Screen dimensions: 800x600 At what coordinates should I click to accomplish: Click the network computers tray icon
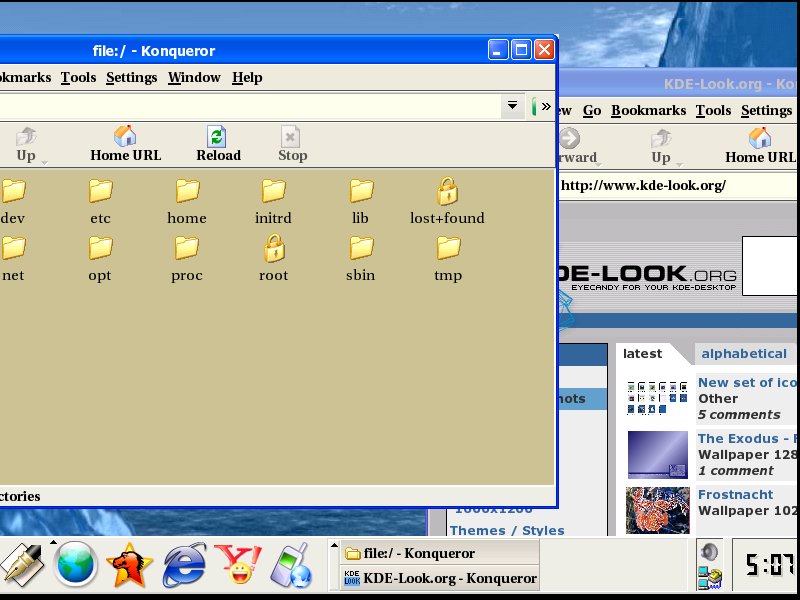(710, 578)
